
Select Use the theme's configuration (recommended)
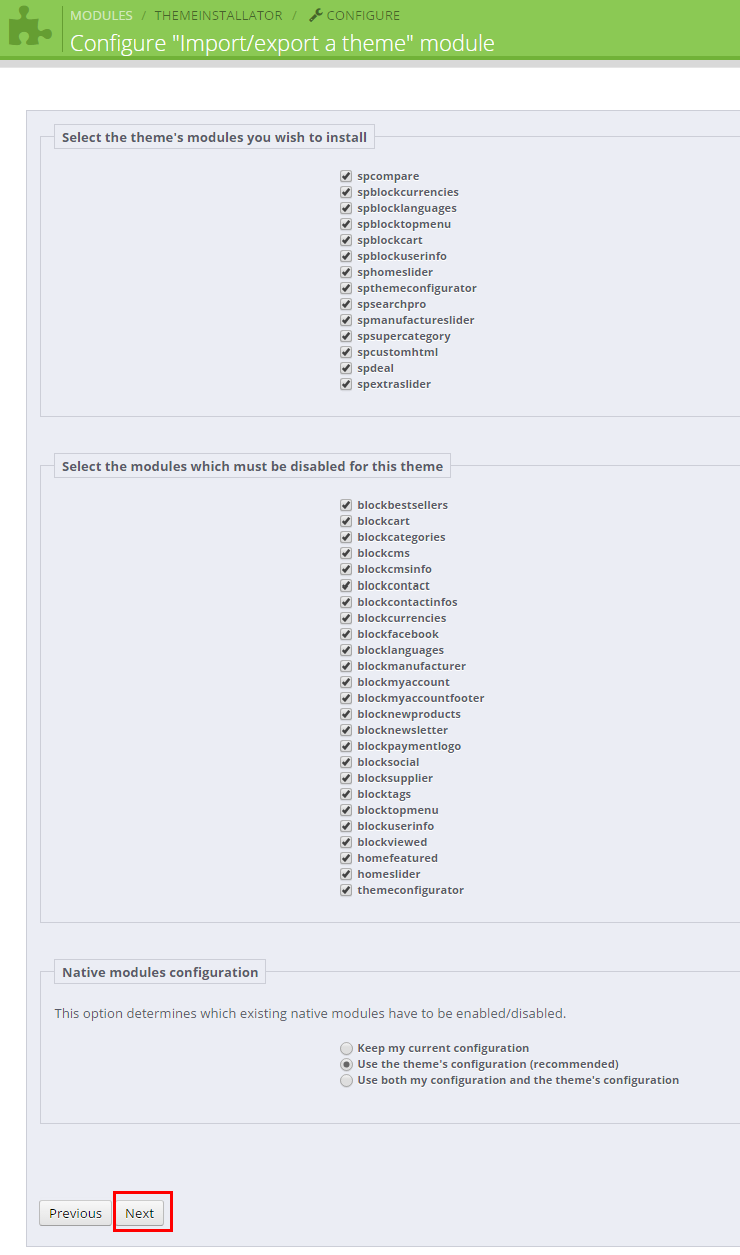tap(346, 1064)
